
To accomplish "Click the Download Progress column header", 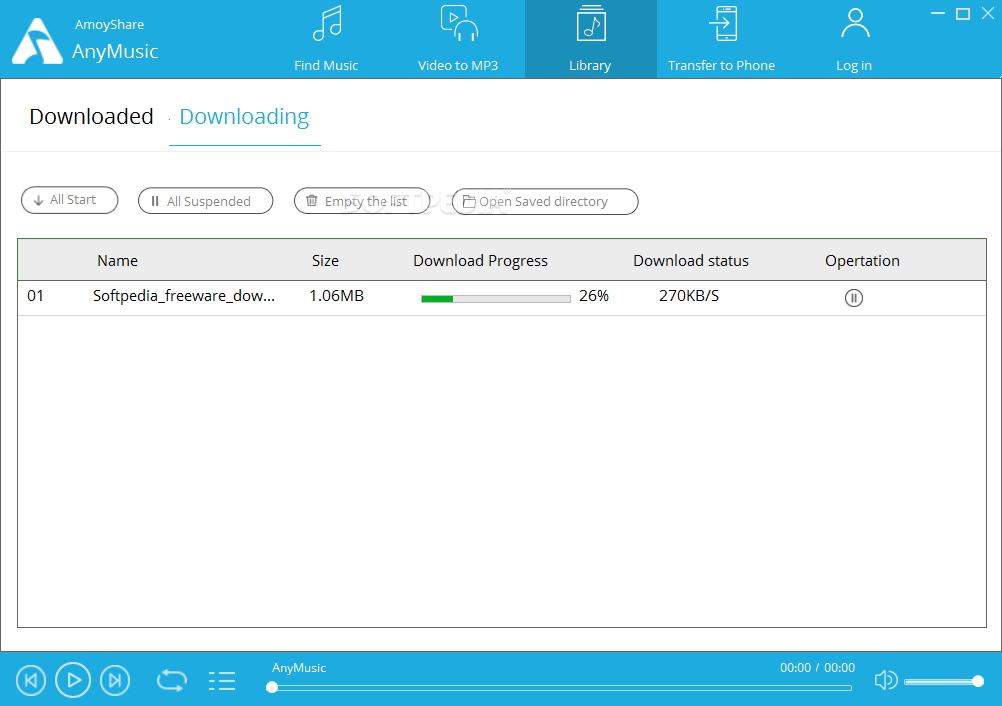I will (x=481, y=261).
